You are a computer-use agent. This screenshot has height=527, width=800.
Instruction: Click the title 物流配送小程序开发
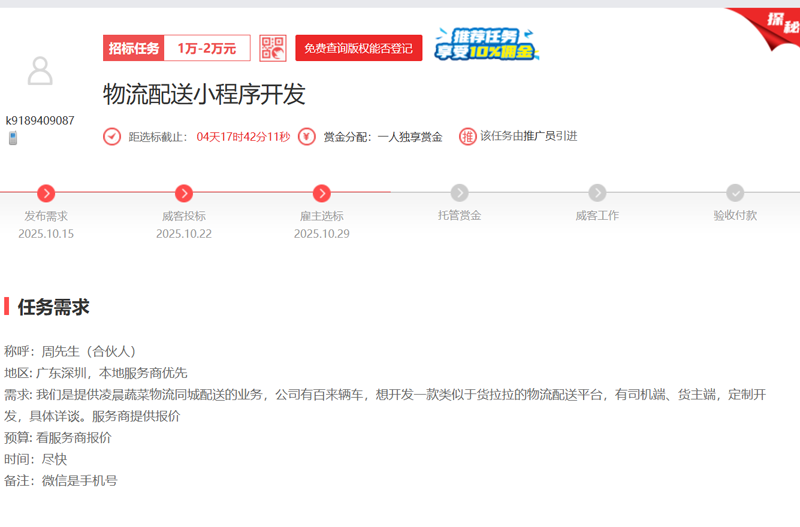pos(204,94)
